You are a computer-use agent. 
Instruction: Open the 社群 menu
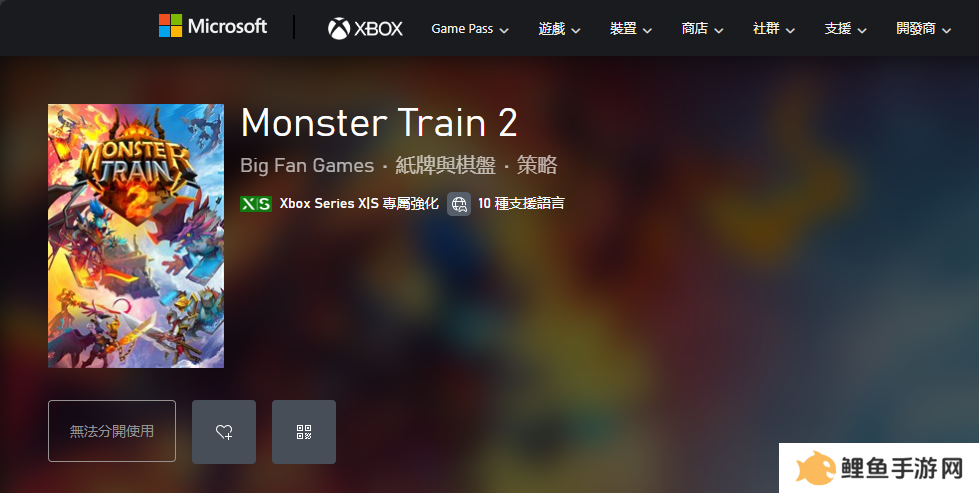[x=774, y=29]
